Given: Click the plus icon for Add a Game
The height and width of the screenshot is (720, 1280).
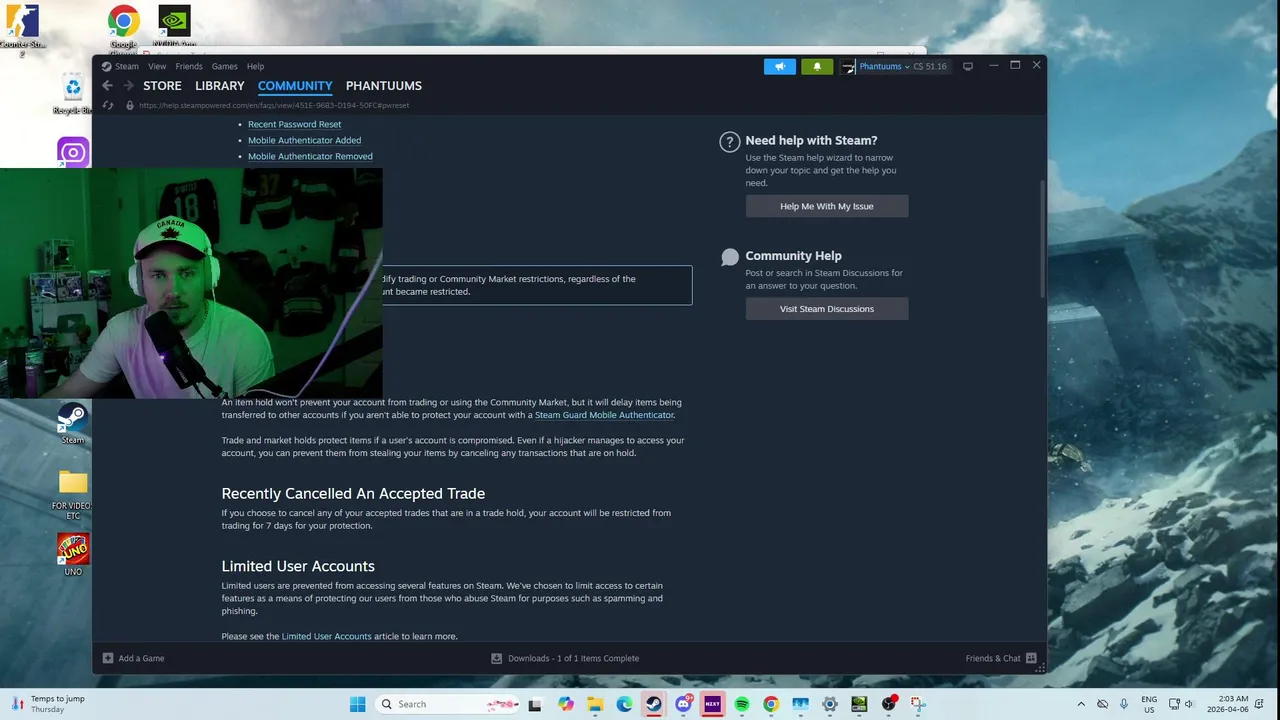Looking at the screenshot, I should [108, 658].
